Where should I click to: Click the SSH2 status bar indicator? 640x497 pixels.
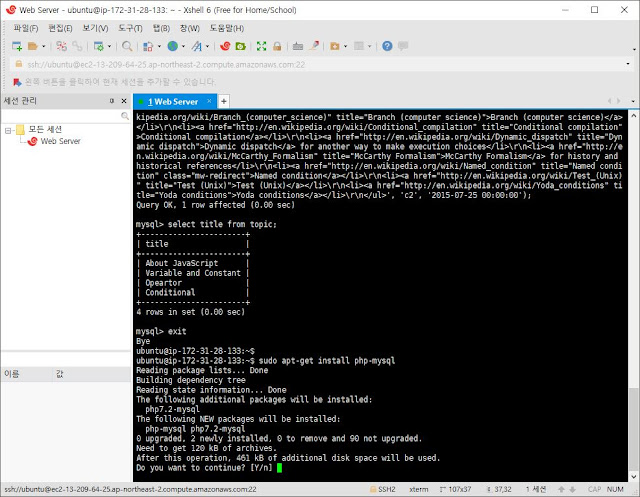pyautogui.click(x=382, y=489)
